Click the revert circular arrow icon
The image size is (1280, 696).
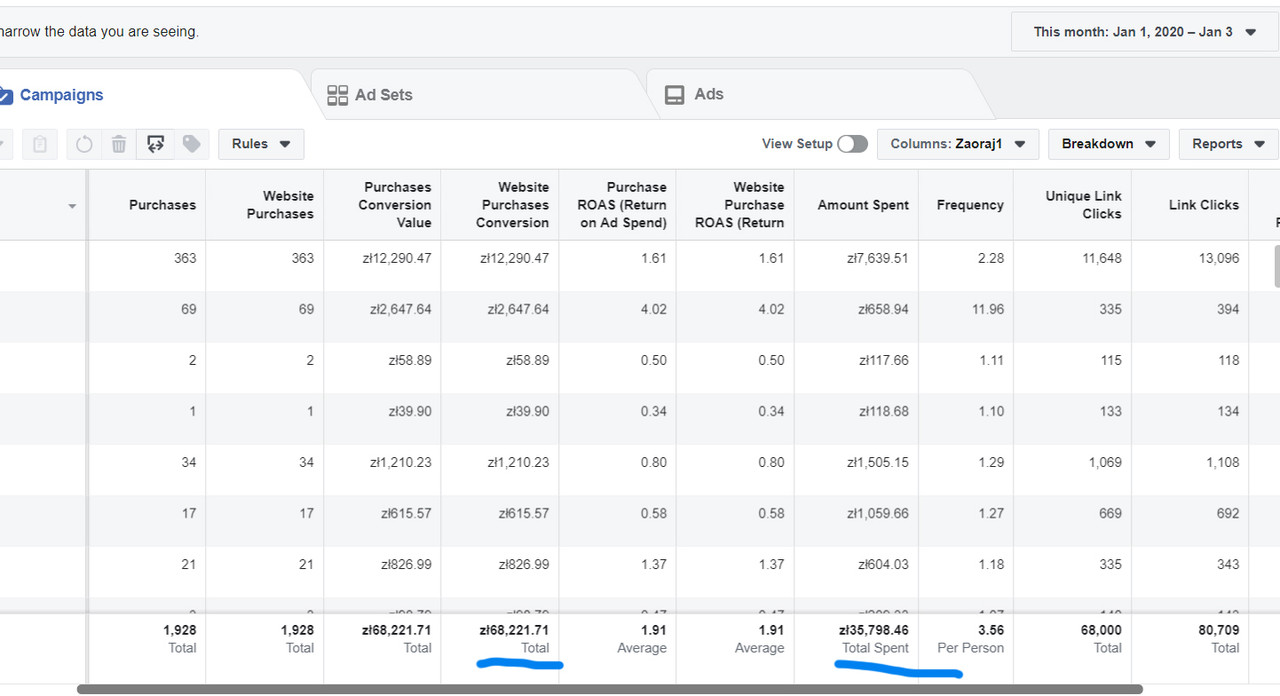click(84, 144)
